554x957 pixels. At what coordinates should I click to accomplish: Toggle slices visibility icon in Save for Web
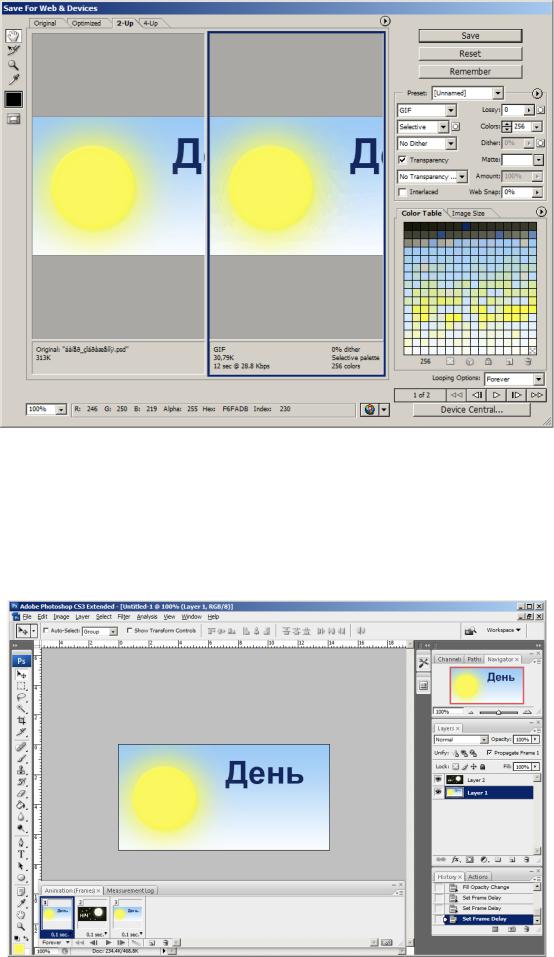pos(13,119)
